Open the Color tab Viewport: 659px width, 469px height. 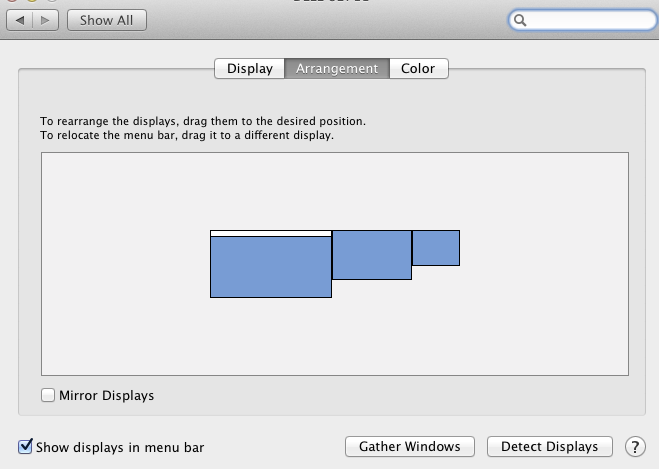tap(418, 69)
